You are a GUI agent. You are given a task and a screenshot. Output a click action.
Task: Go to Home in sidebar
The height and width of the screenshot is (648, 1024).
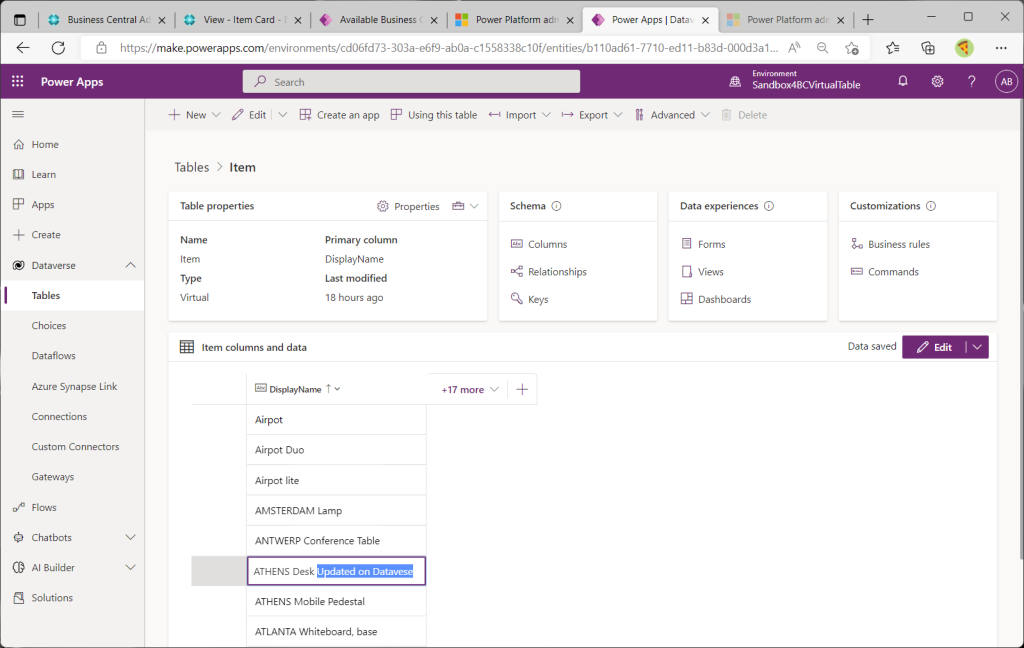tap(45, 144)
